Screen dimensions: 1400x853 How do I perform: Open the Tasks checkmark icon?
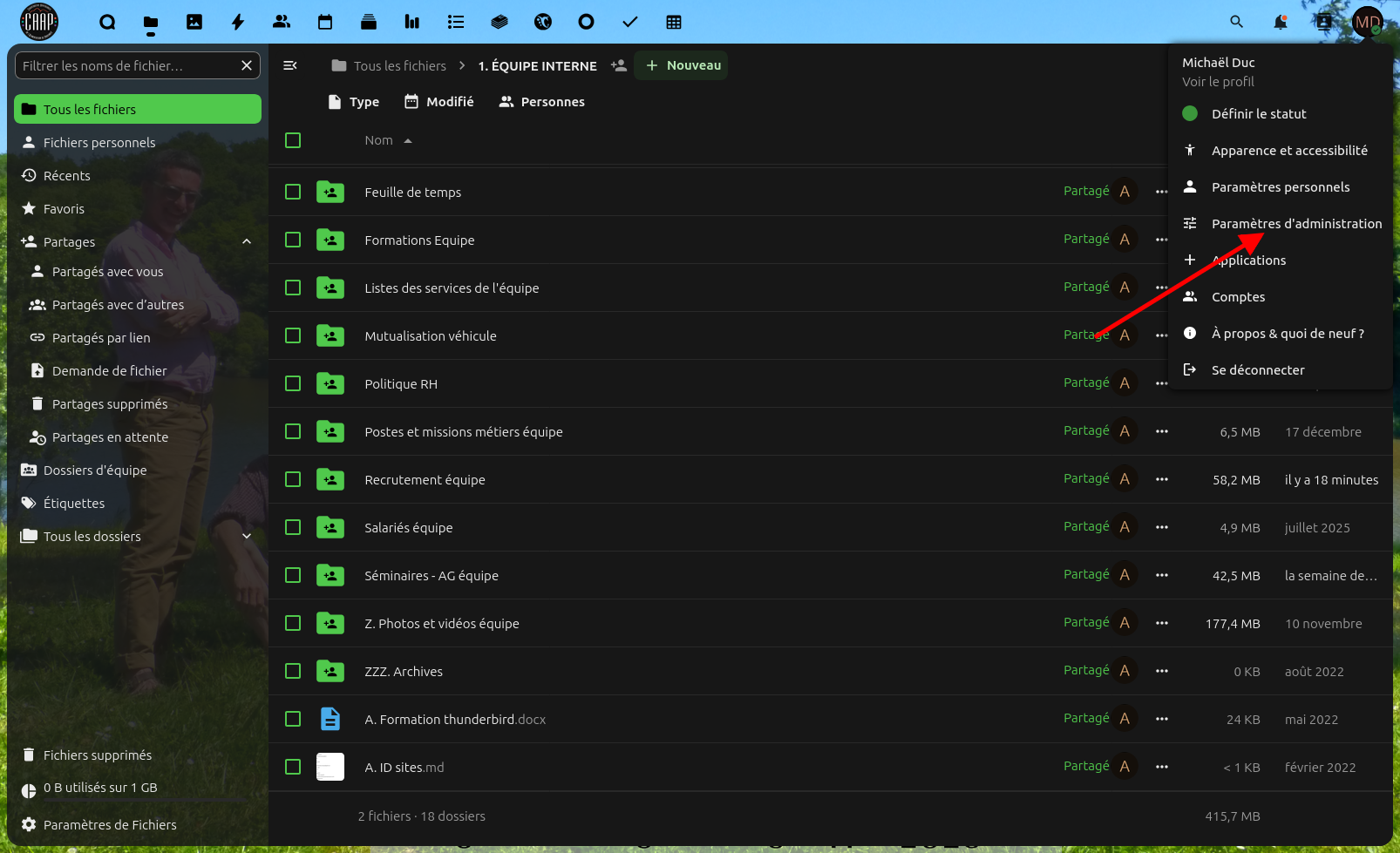coord(630,22)
